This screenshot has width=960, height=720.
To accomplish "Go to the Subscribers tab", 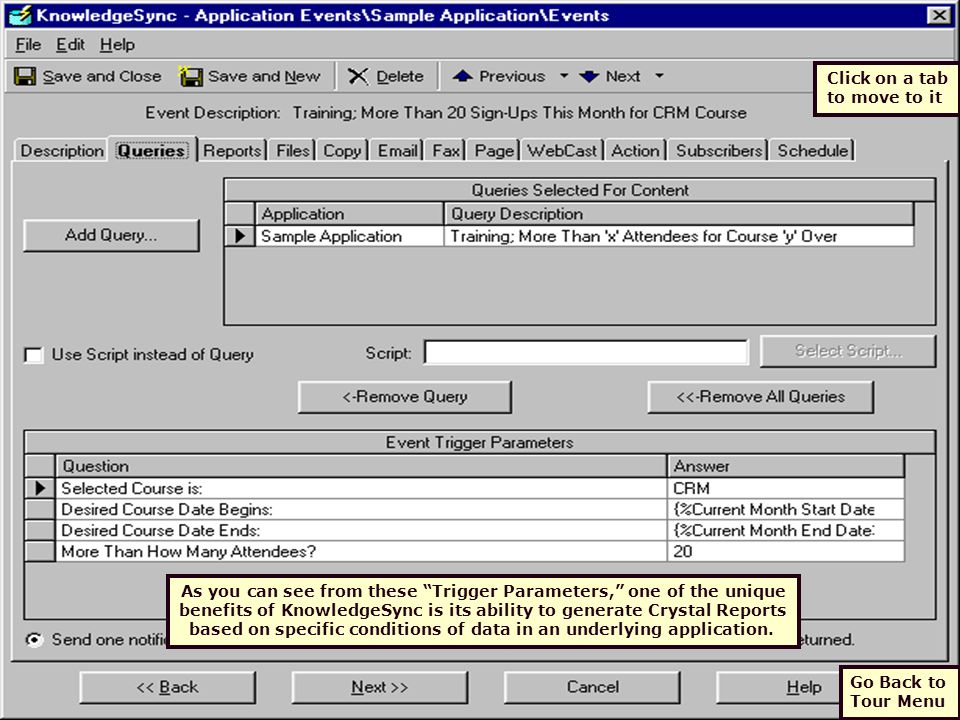I will tap(719, 151).
